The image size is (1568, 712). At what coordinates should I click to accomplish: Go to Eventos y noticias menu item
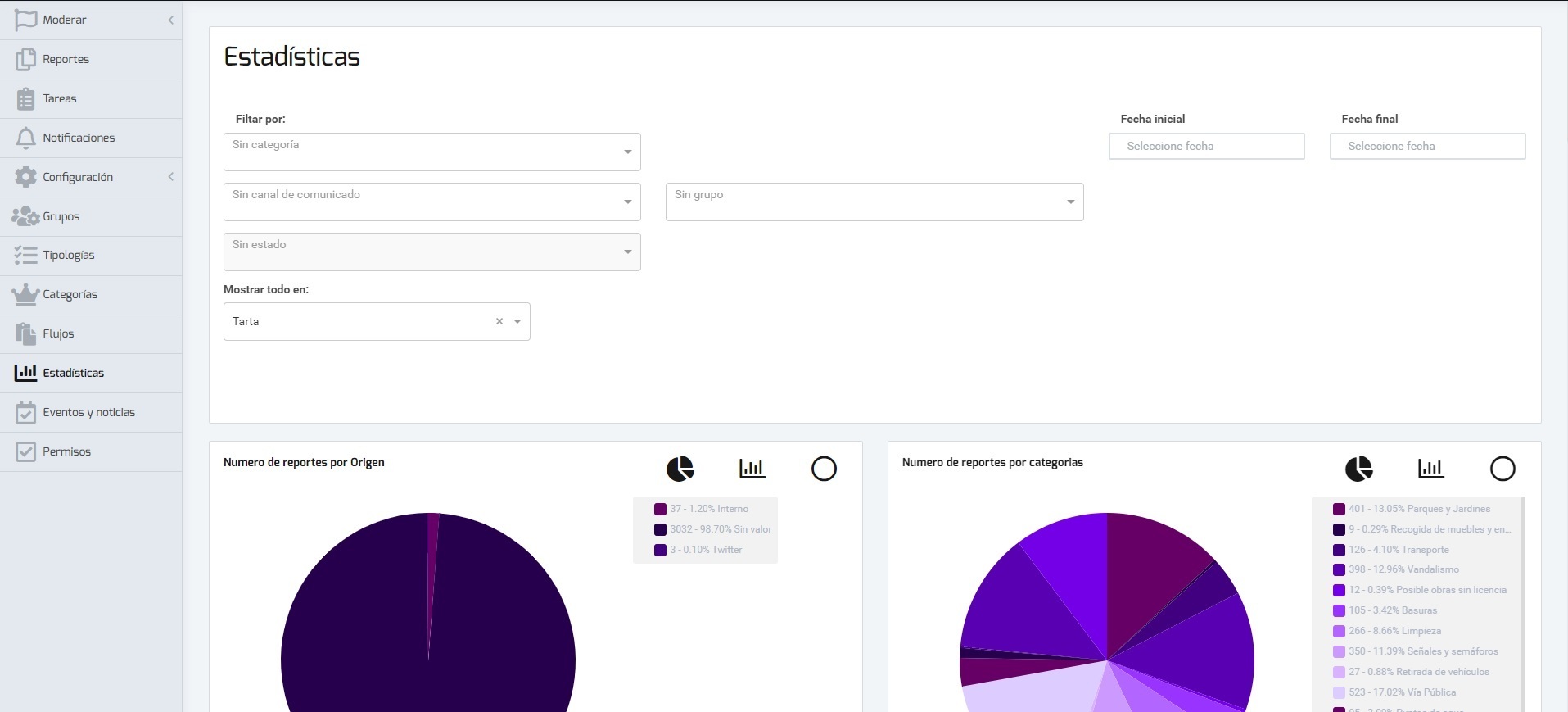coord(88,412)
